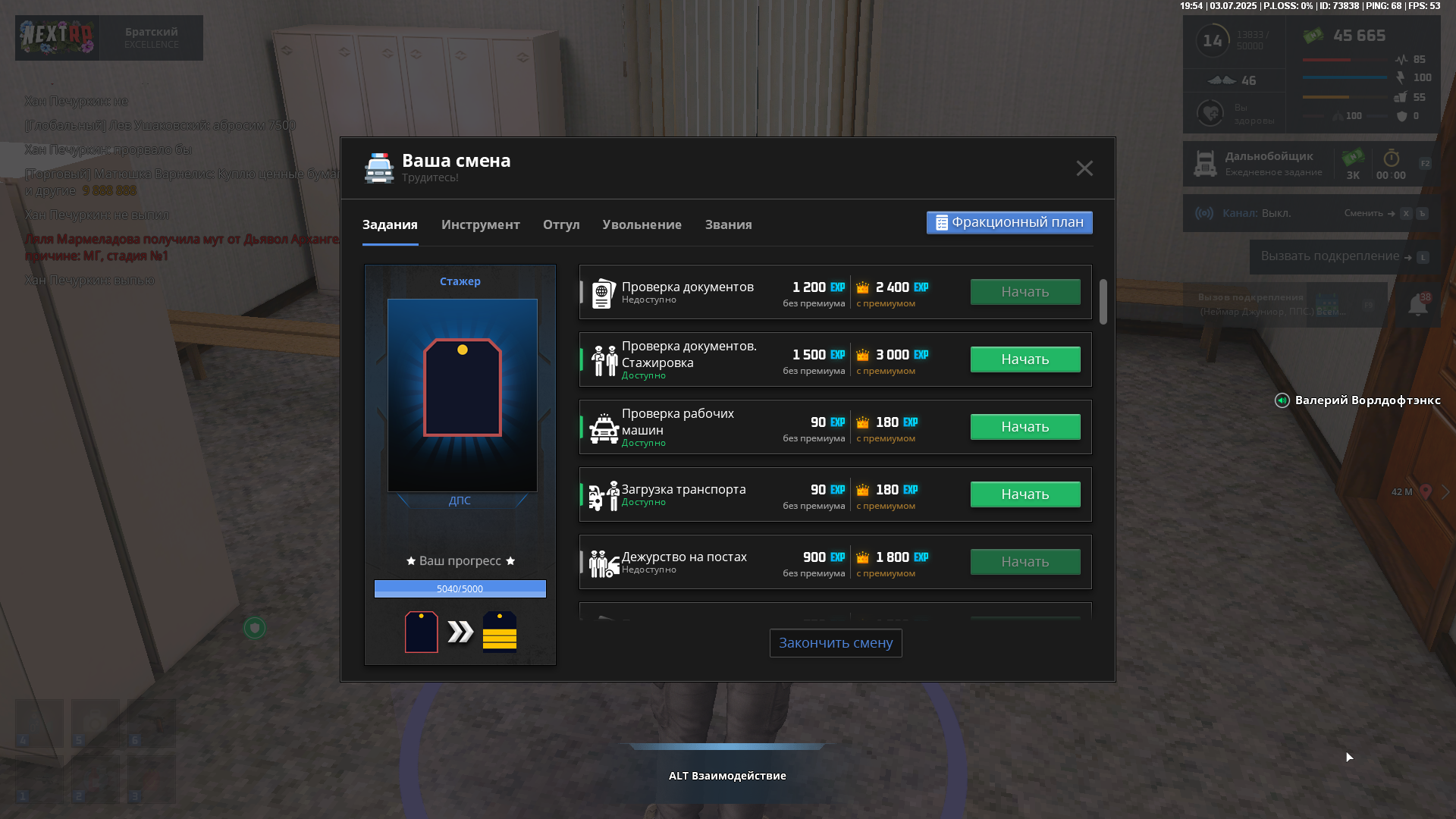Viewport: 1456px width, 819px height.
Task: End the shift with Закончить смену
Action: 836,643
